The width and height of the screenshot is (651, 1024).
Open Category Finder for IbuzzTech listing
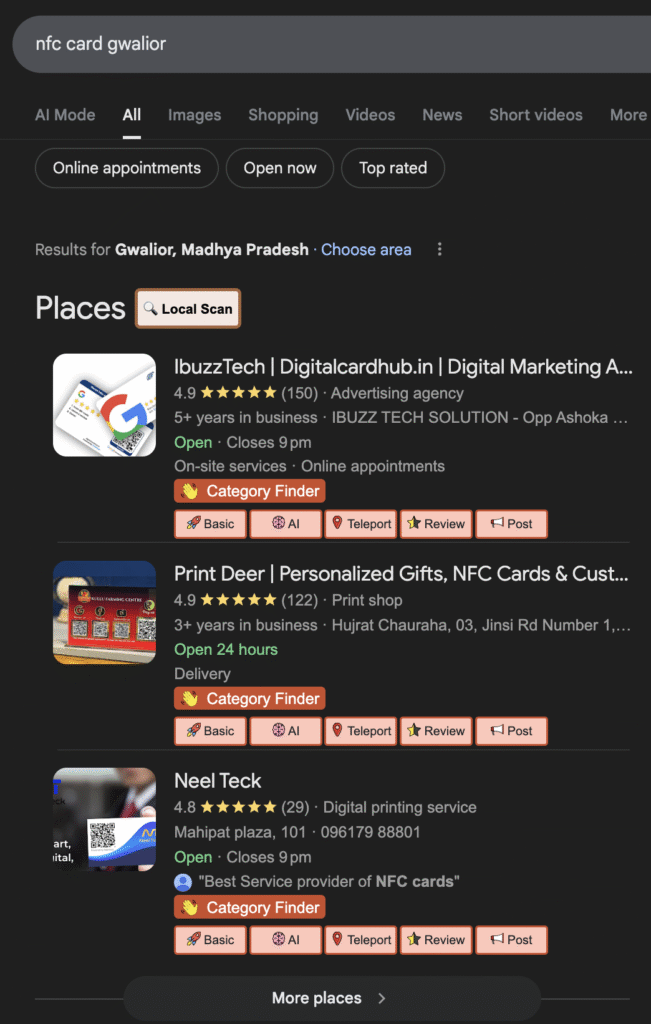[250, 491]
